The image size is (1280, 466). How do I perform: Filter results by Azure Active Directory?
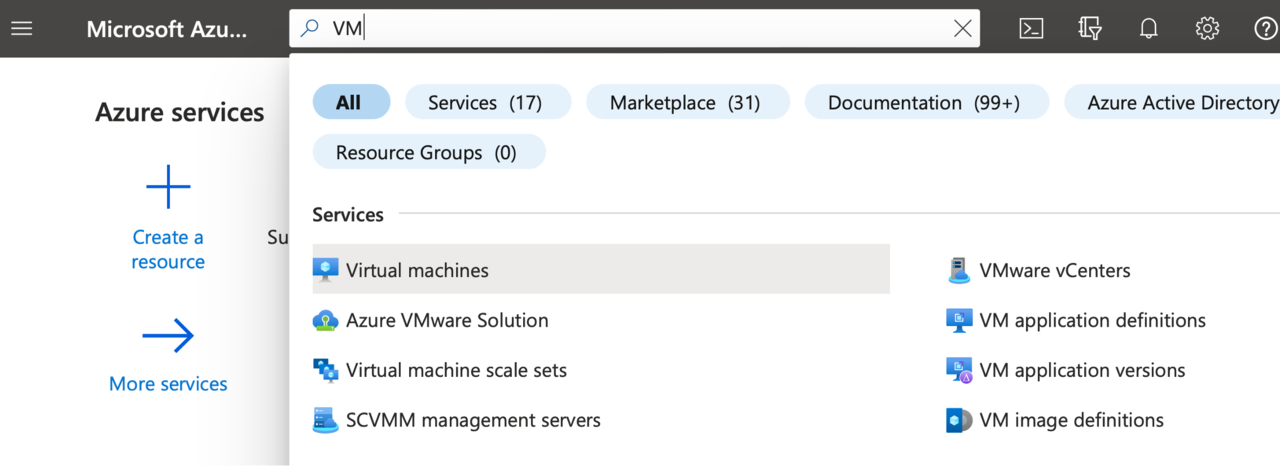(1172, 102)
